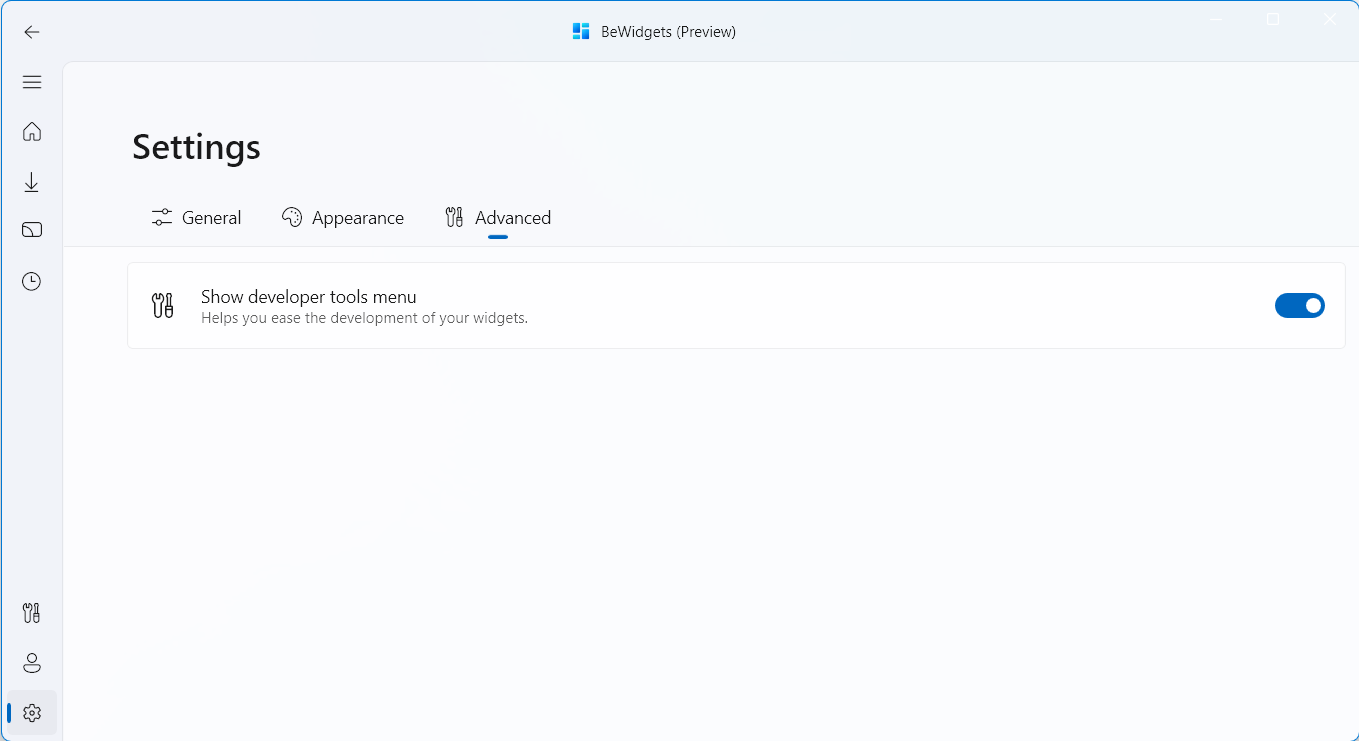This screenshot has height=741, width=1359.
Task: Click the developer tools icon beside the setting
Action: coord(162,305)
